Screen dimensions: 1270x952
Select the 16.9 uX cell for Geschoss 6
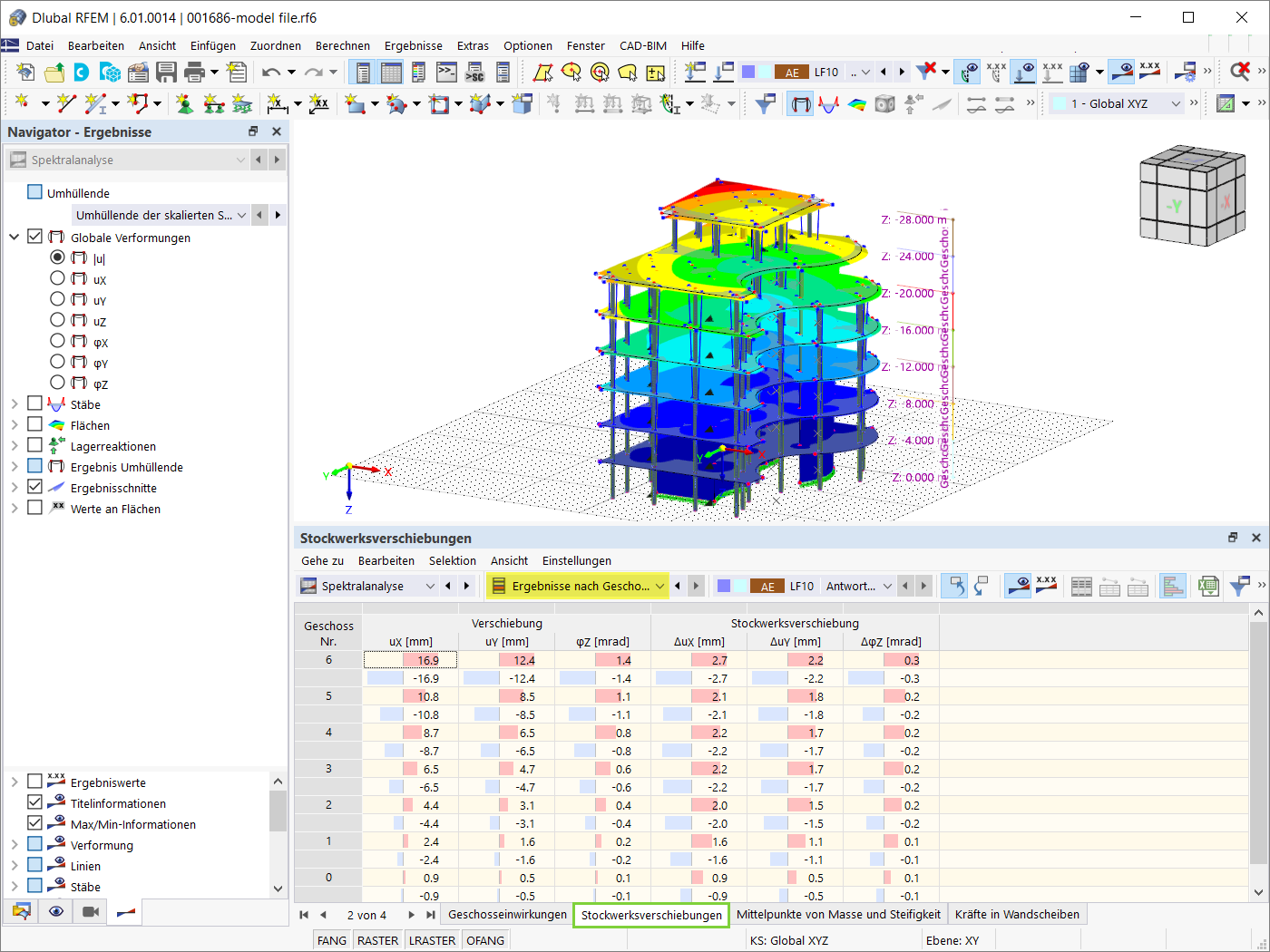click(410, 660)
